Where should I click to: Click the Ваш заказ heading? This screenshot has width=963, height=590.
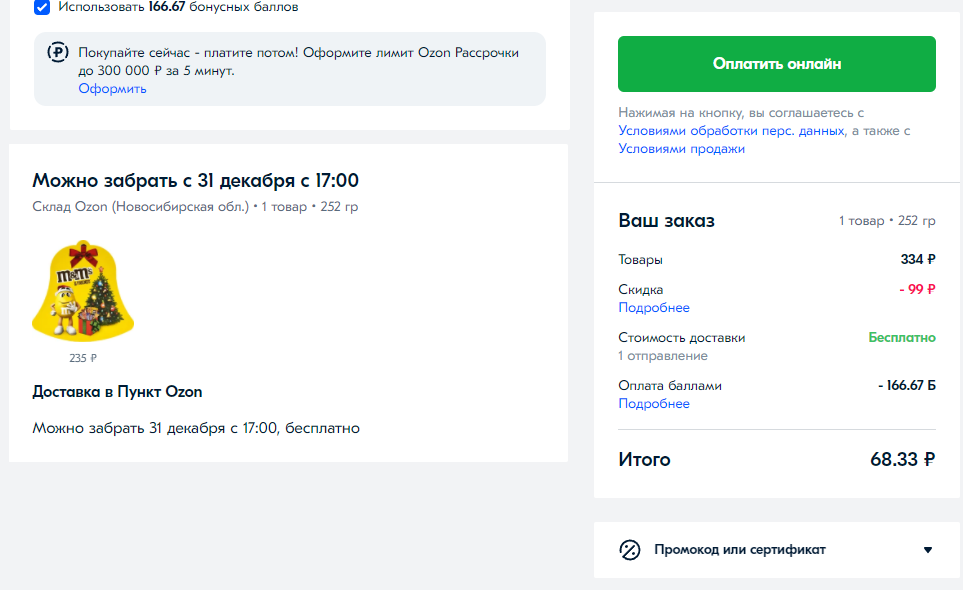point(666,221)
